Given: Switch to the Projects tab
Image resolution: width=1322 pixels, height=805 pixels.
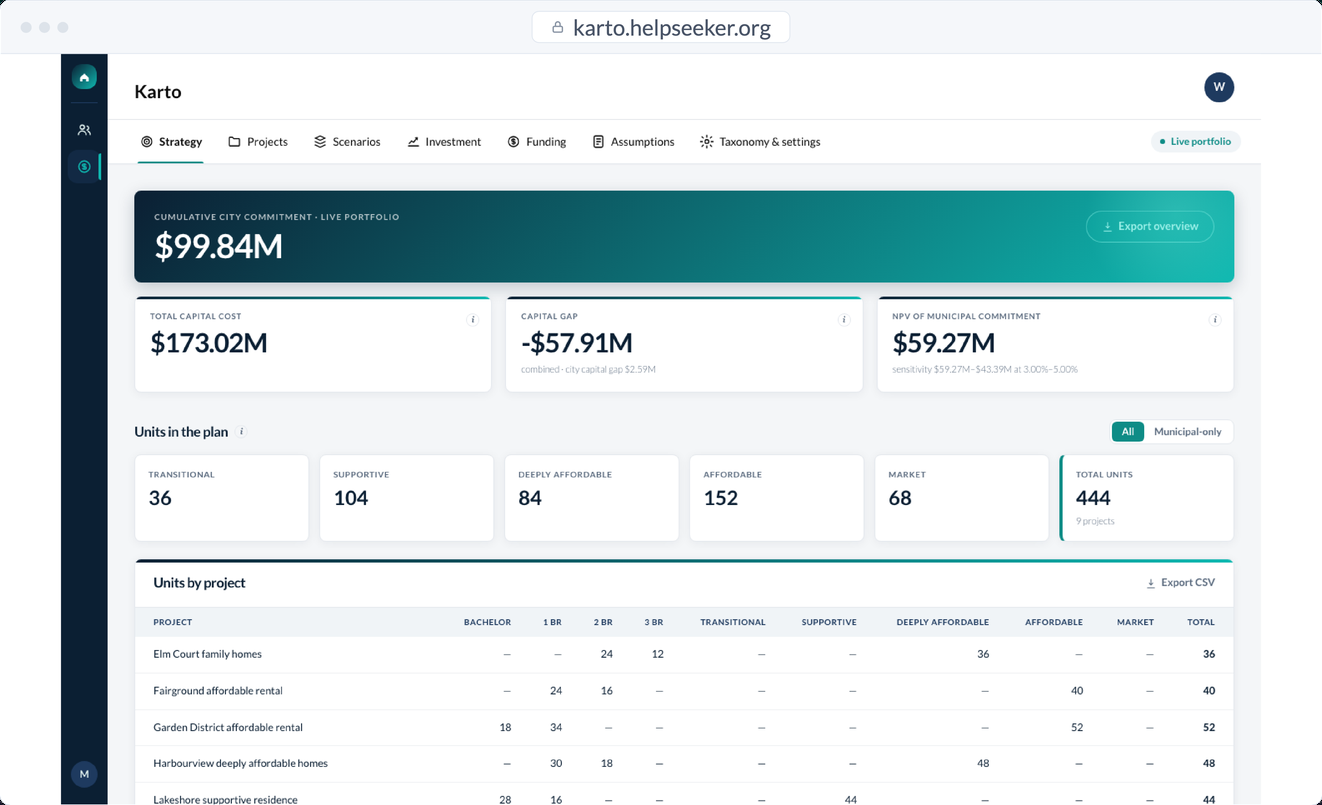Looking at the screenshot, I should [x=258, y=142].
